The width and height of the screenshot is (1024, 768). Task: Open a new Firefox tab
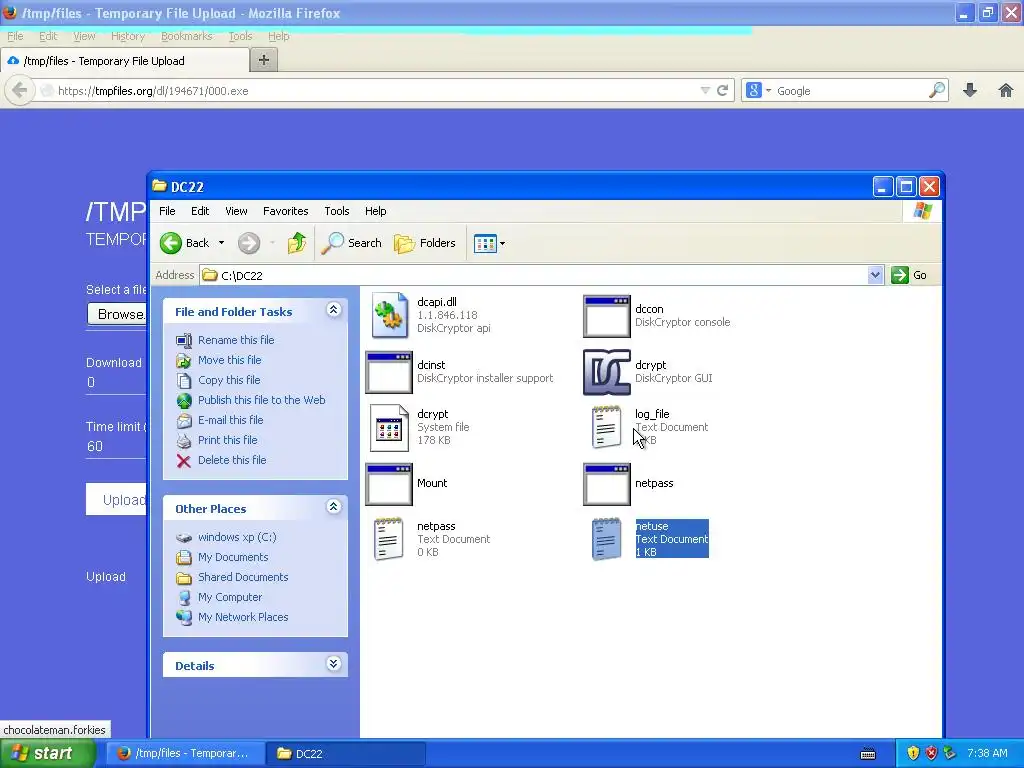tap(264, 60)
